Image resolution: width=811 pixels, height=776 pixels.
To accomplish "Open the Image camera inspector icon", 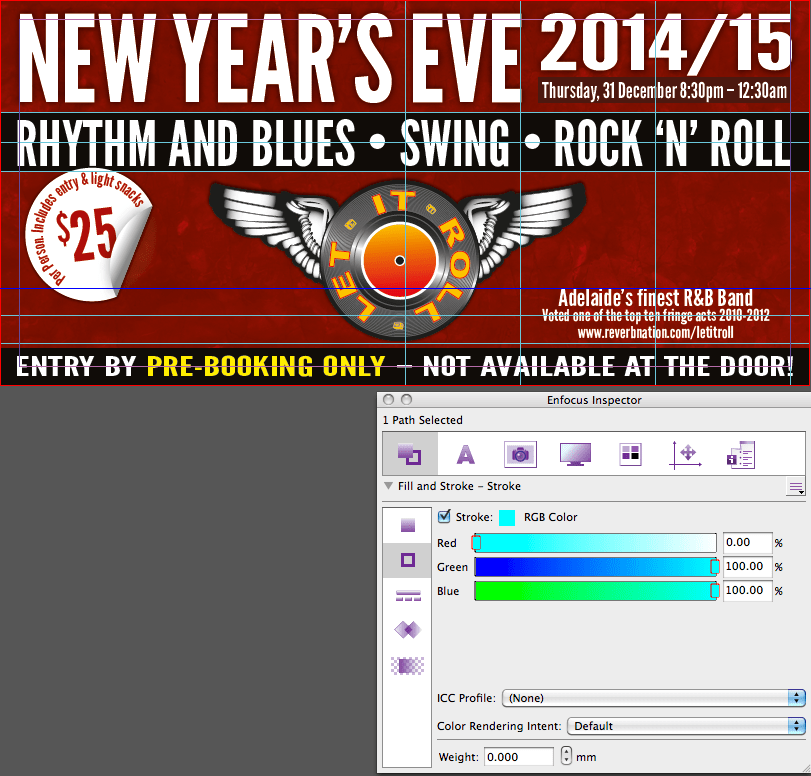I will tap(520, 455).
